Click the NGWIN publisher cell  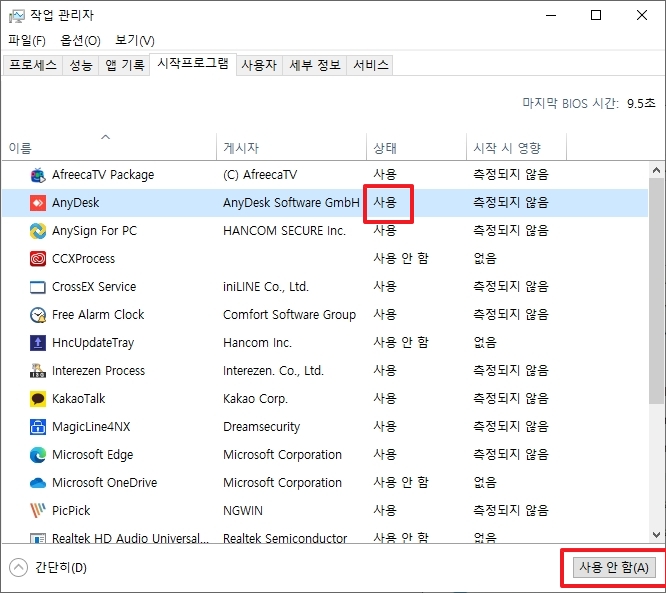(243, 511)
